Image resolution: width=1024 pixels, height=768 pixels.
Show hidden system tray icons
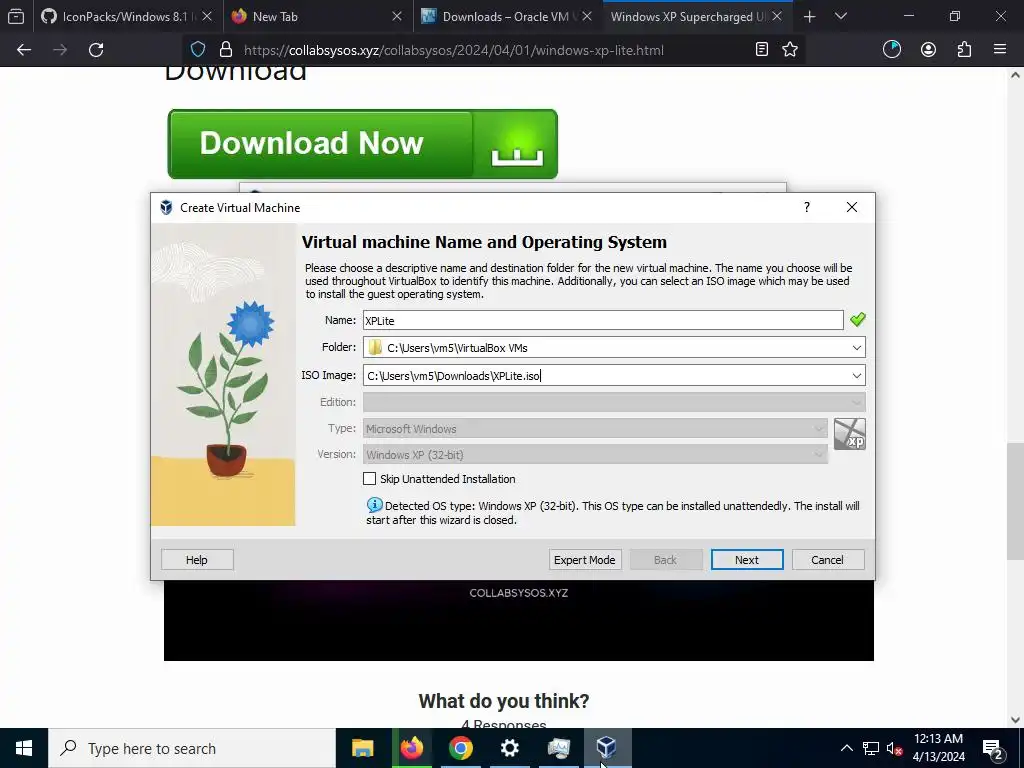coord(846,748)
